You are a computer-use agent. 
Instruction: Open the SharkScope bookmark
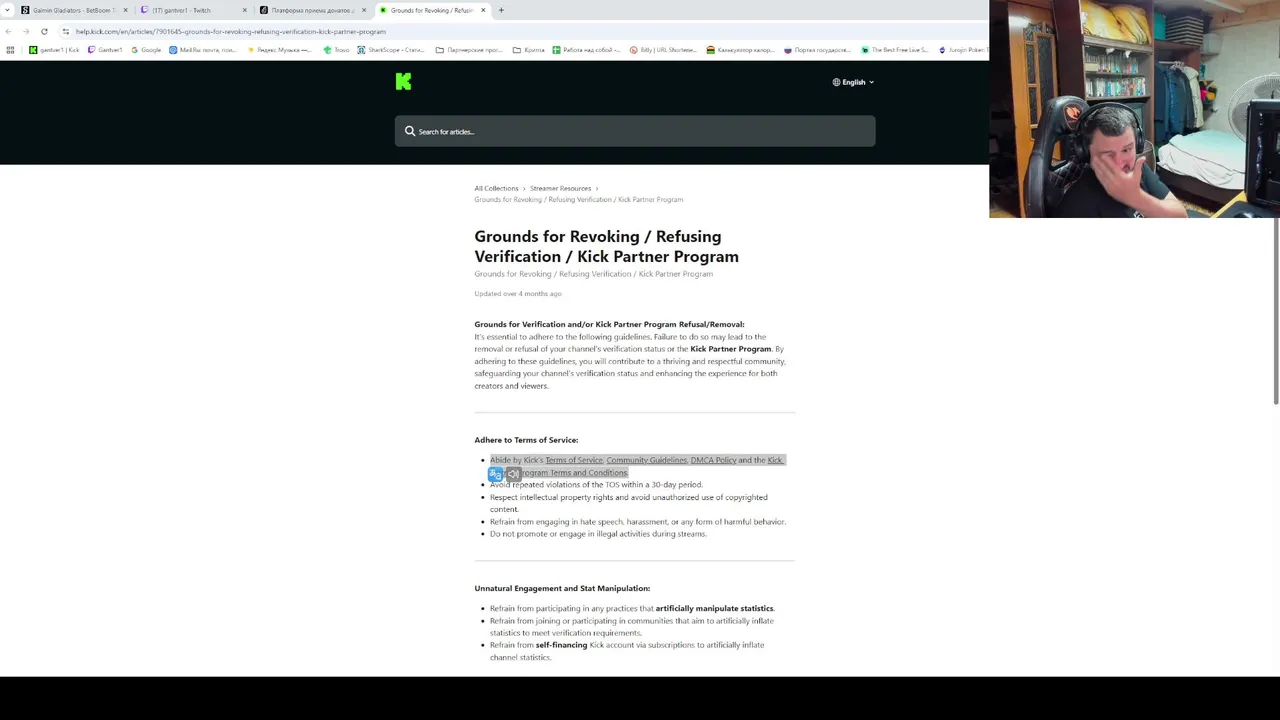(x=392, y=50)
